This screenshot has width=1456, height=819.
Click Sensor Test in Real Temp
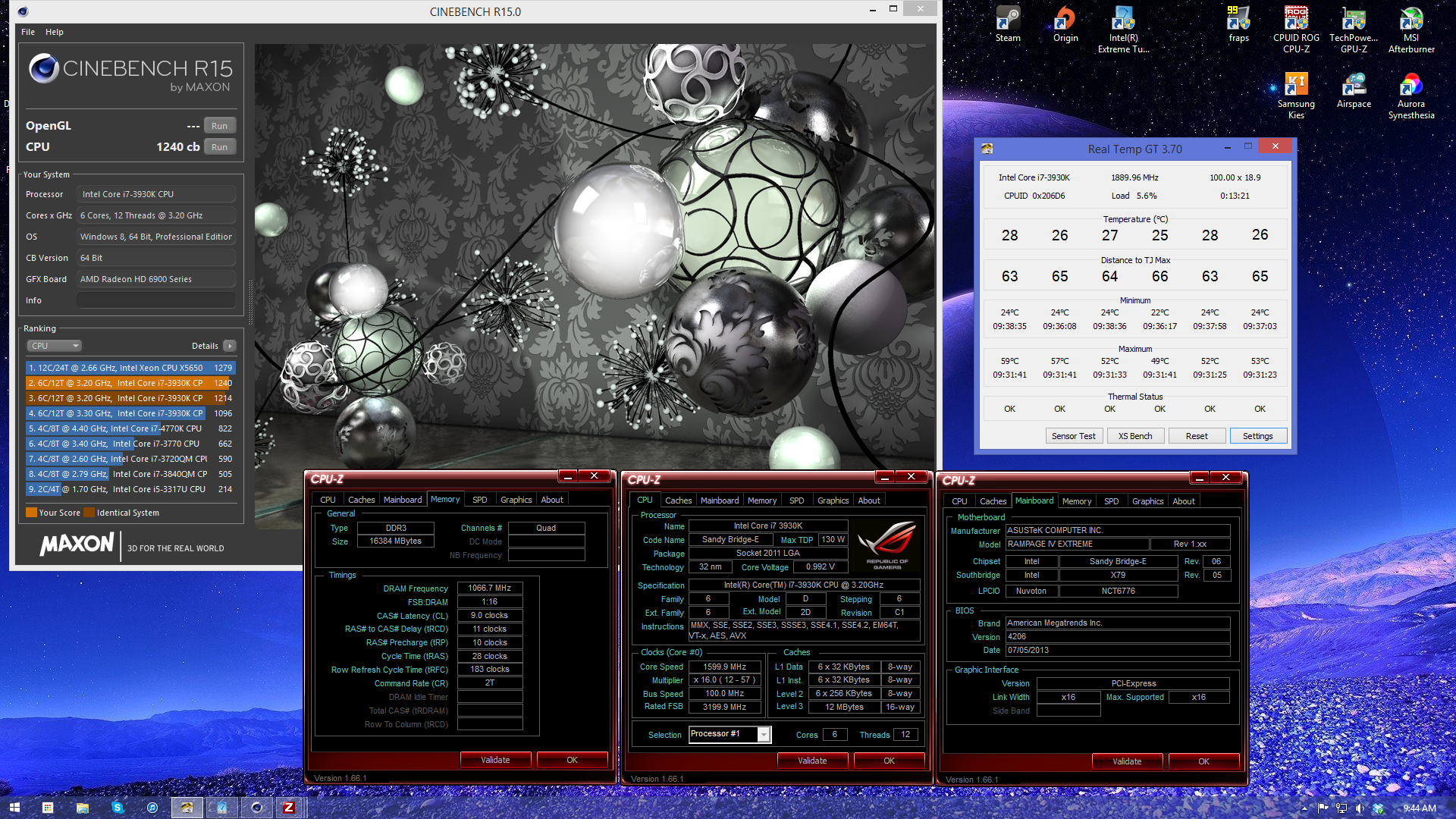click(x=1073, y=436)
